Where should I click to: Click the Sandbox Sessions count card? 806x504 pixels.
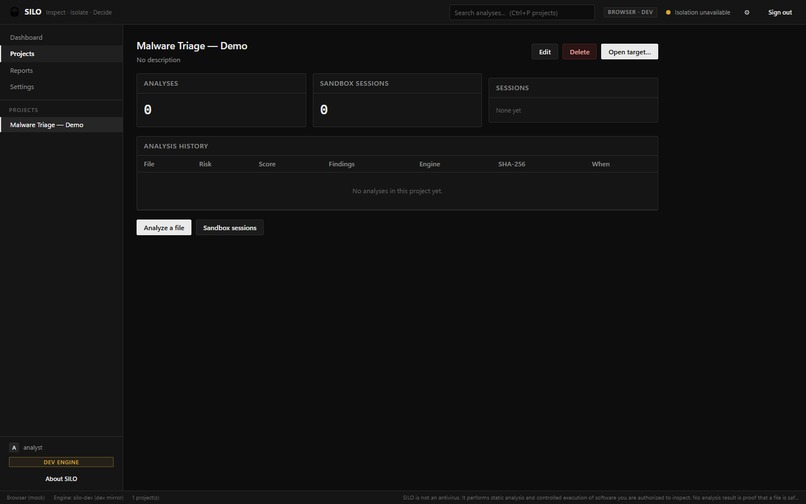[x=397, y=100]
